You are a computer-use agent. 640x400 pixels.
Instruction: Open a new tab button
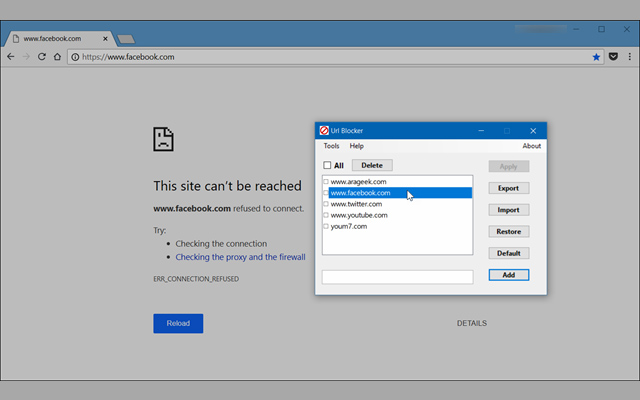(x=126, y=39)
